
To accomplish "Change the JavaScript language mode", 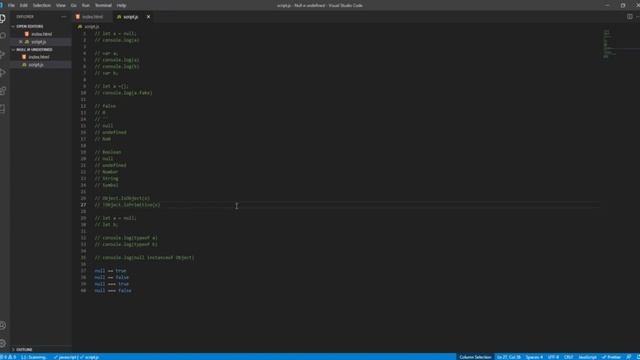I will 587,357.
